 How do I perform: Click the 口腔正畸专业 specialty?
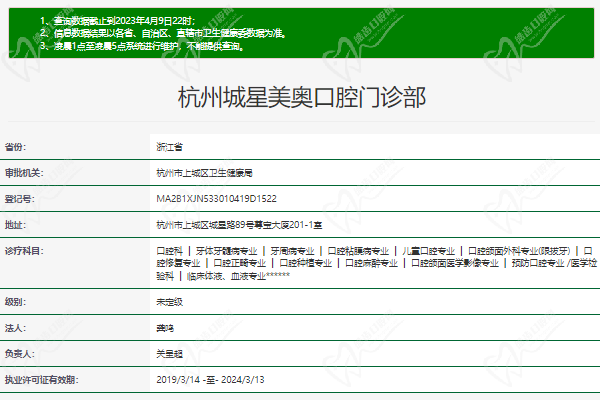240,263
